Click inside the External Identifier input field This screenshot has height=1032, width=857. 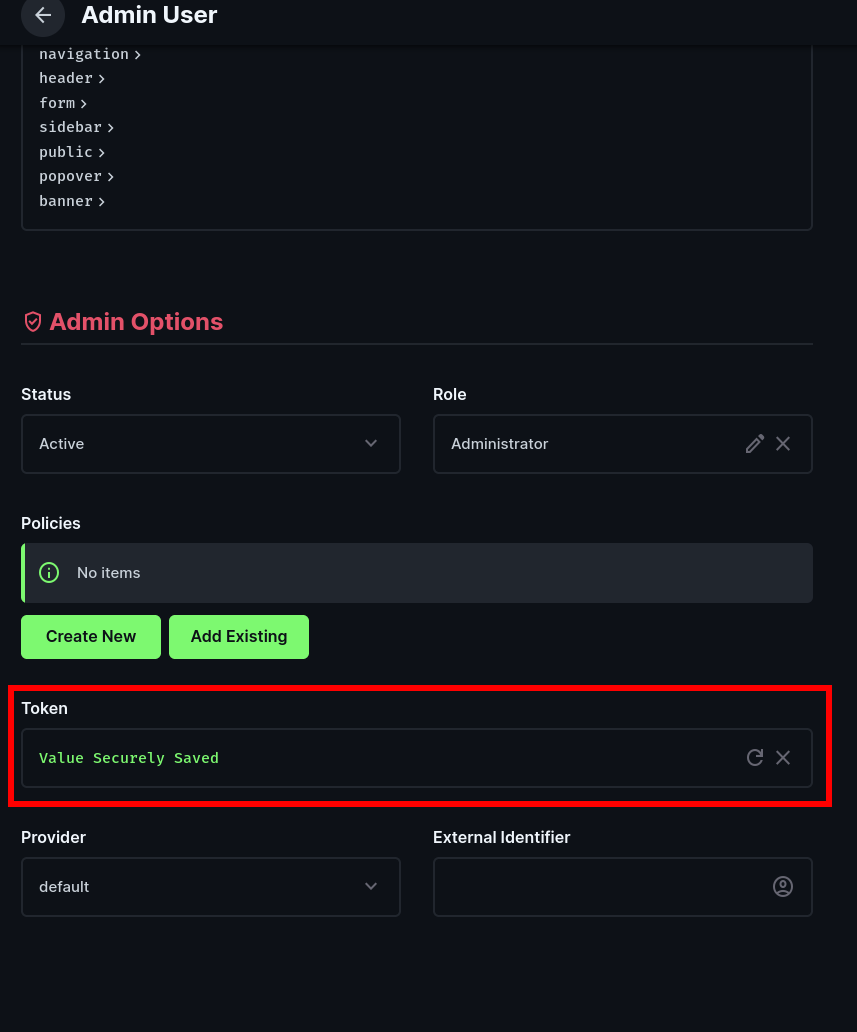pos(600,886)
